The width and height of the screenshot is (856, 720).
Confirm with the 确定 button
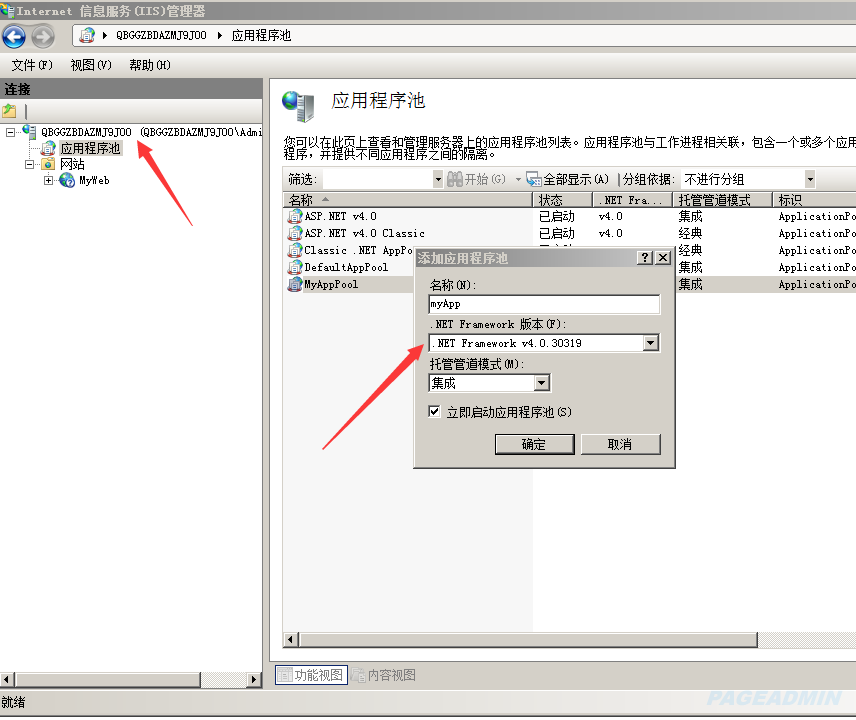click(x=534, y=444)
